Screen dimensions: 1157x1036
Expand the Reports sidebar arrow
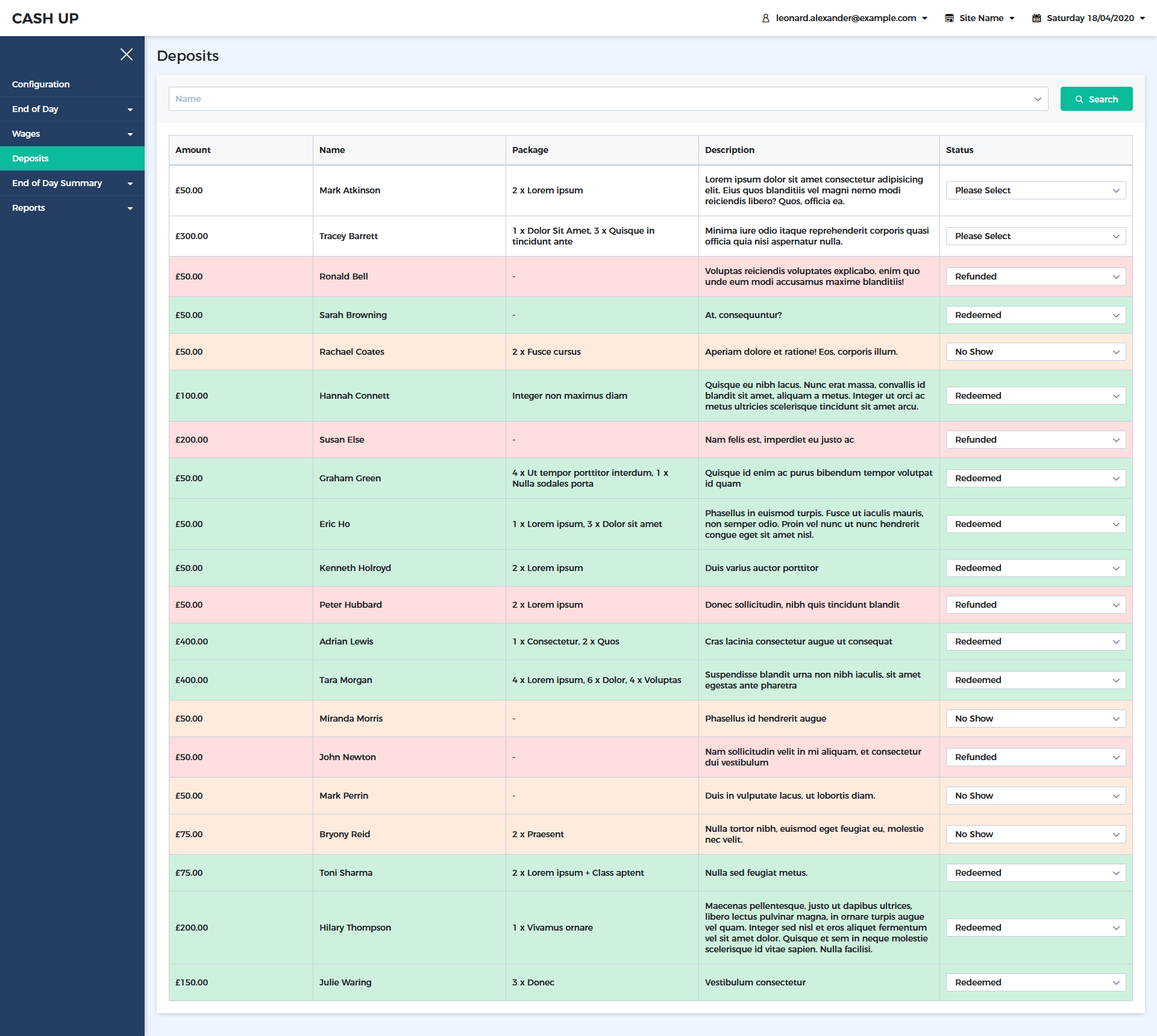(x=130, y=208)
